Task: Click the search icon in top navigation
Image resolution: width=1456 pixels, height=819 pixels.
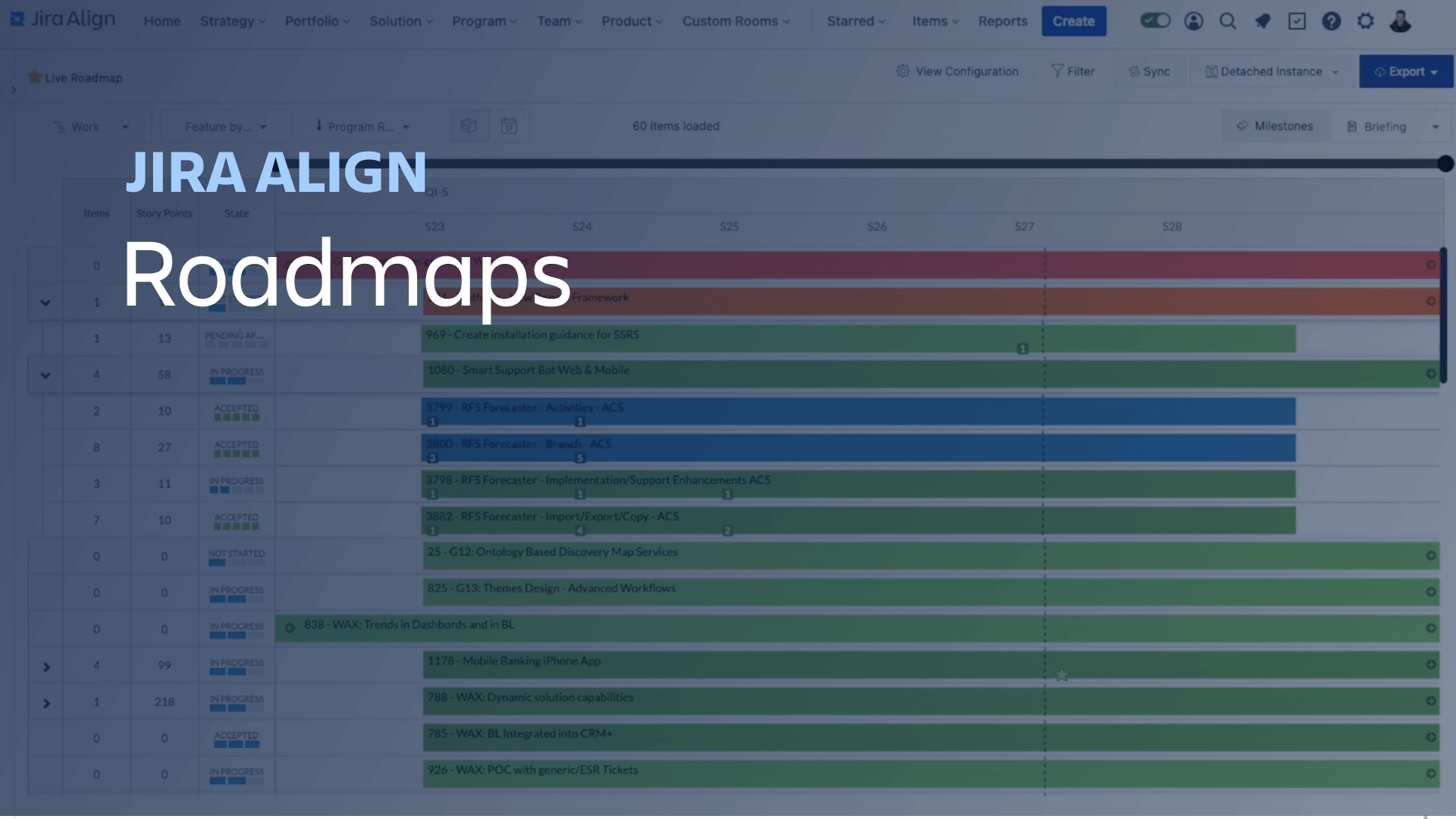Action: [1227, 20]
